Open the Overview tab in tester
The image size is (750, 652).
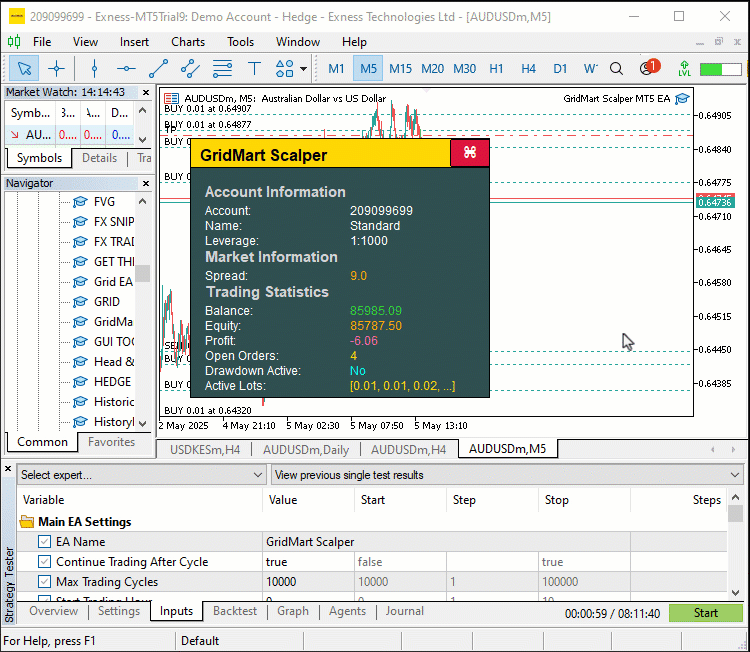click(54, 611)
